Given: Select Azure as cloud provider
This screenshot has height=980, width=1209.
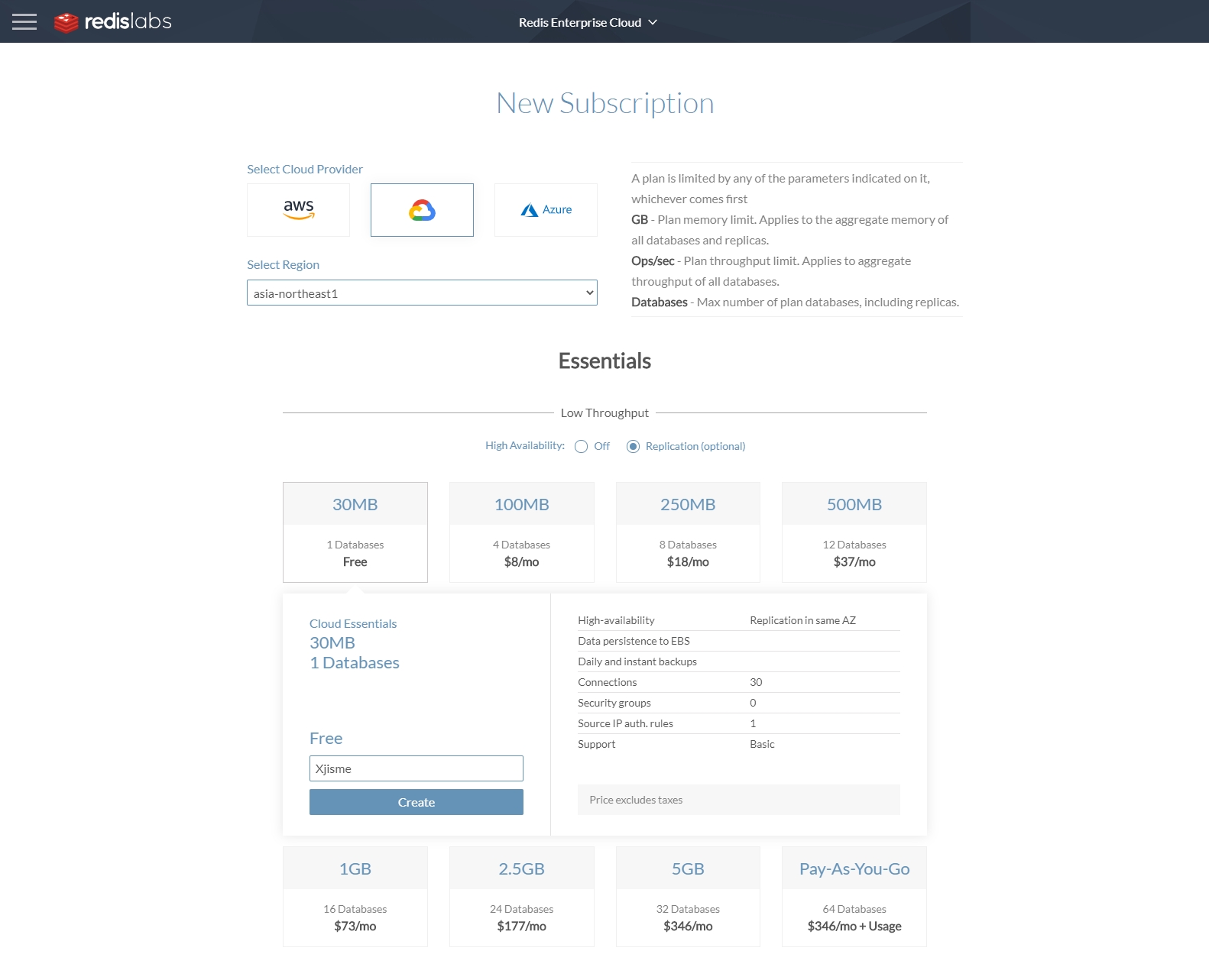Looking at the screenshot, I should (546, 210).
